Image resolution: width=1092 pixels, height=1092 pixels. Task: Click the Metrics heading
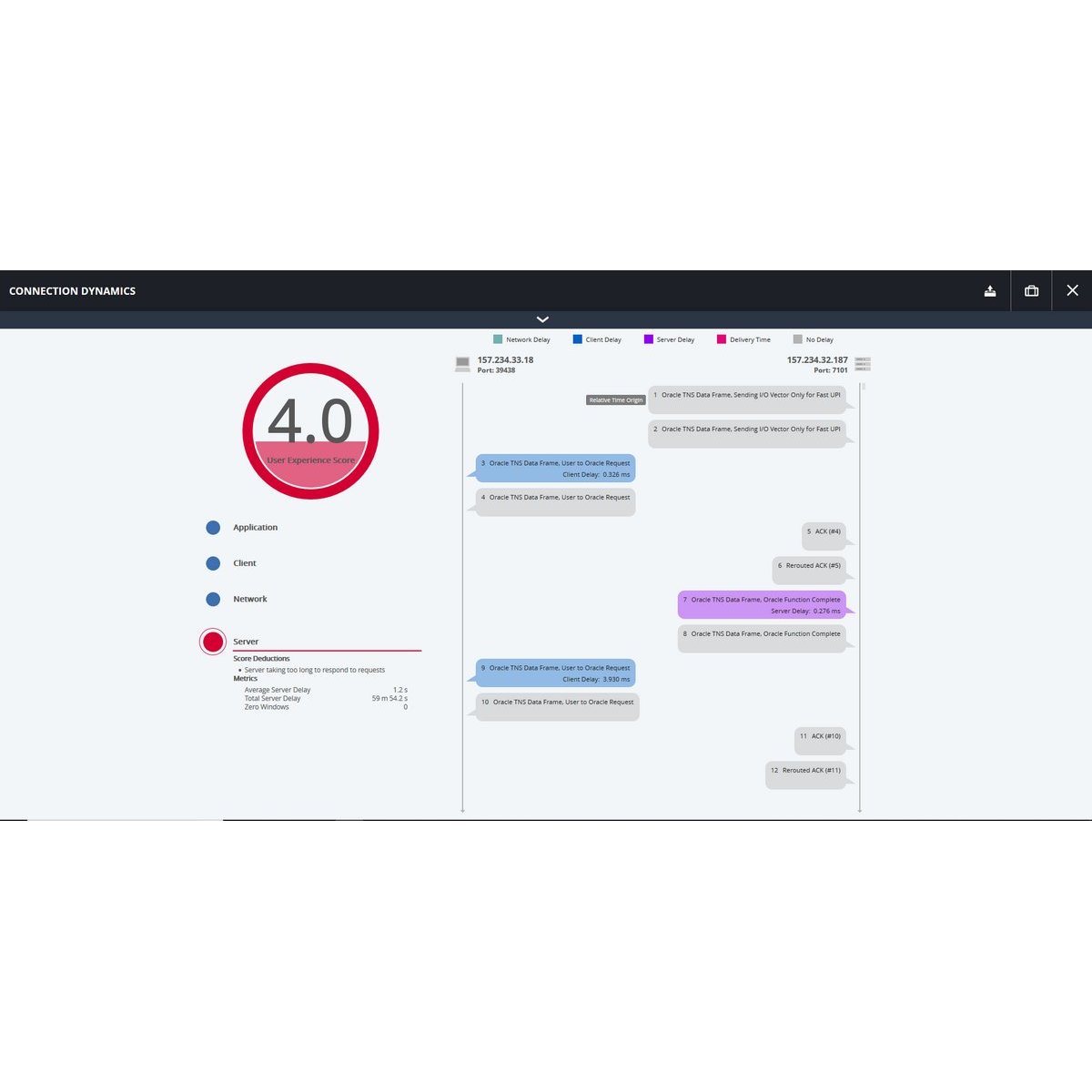245,678
